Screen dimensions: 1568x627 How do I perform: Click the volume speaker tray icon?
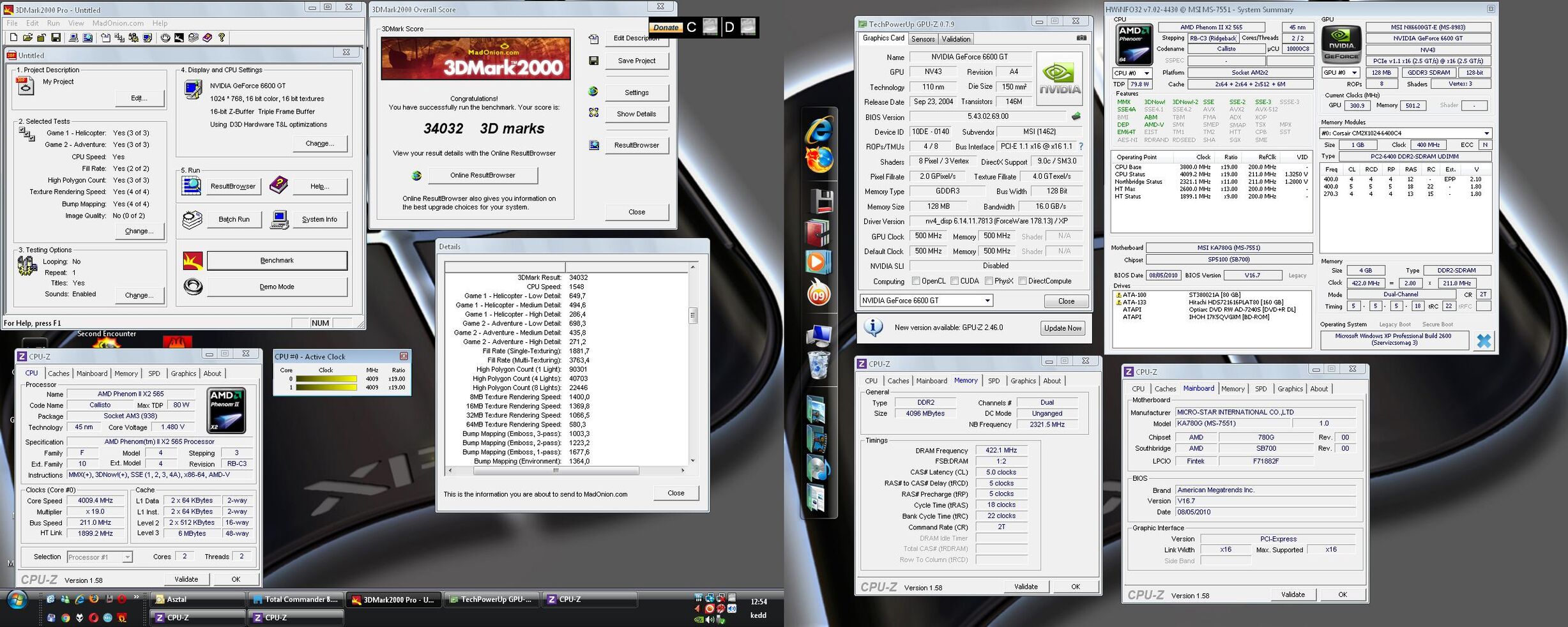pyautogui.click(x=710, y=619)
